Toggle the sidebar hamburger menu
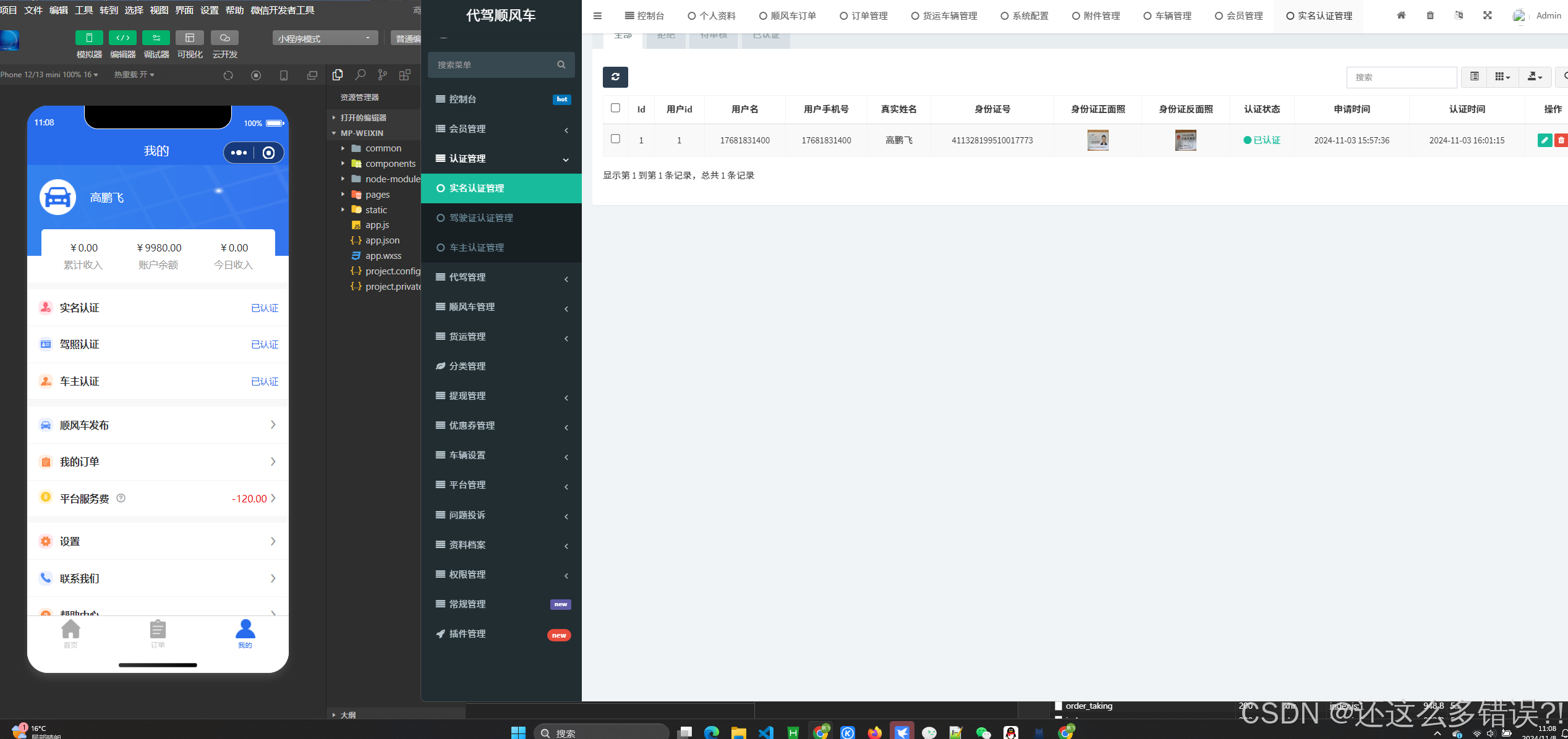This screenshot has width=1568, height=739. [x=597, y=15]
